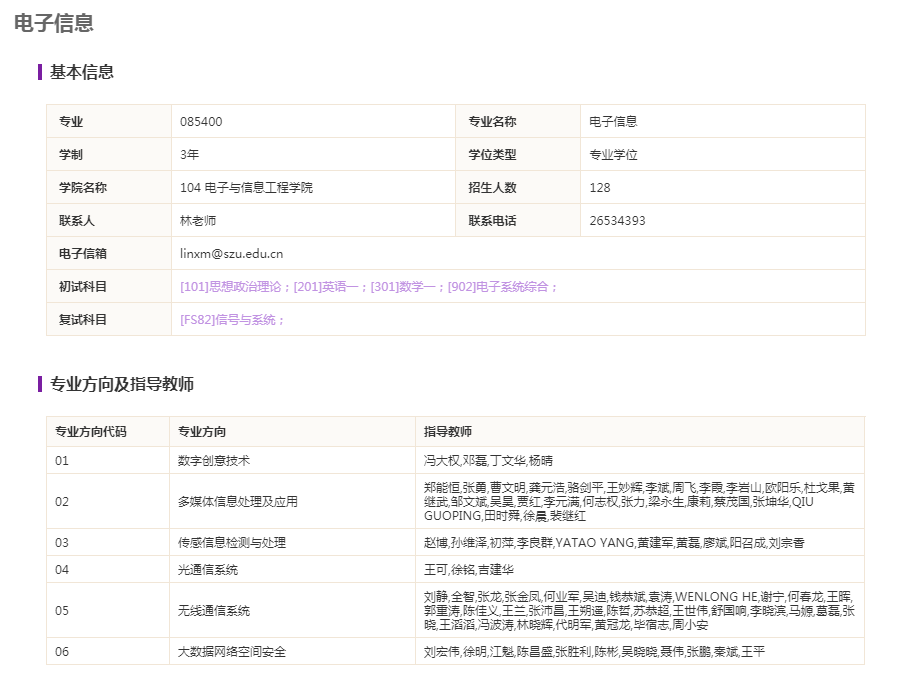Click the 联系人 row label
This screenshot has width=897, height=685.
77,221
